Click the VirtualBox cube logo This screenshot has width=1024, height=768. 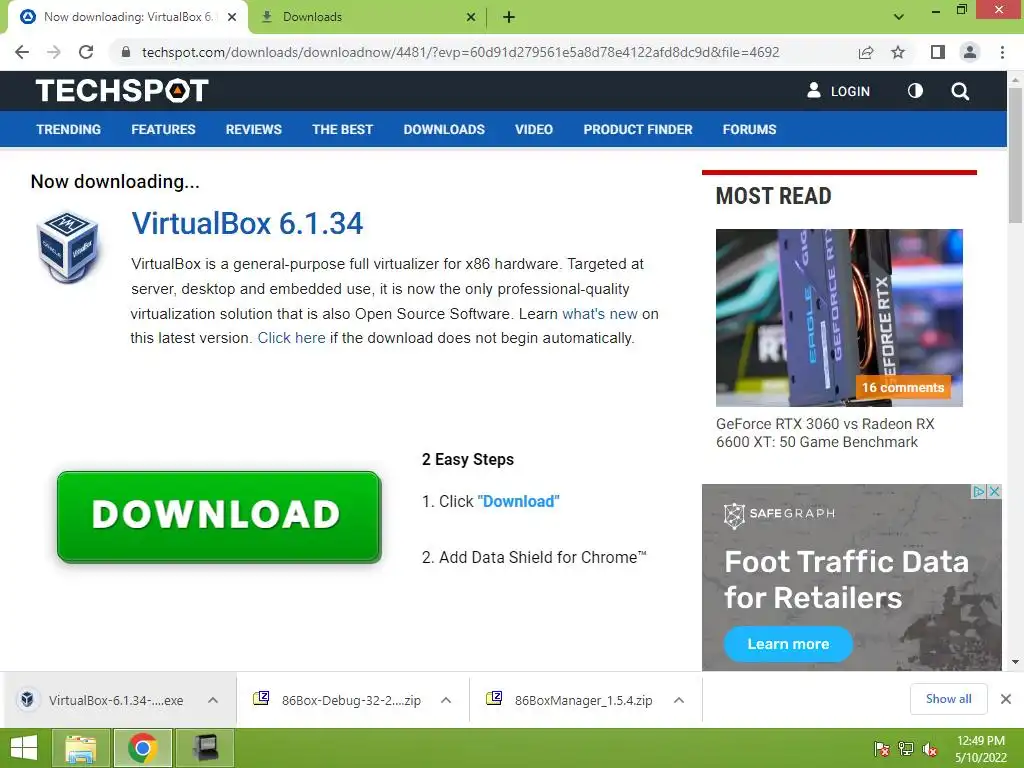pyautogui.click(x=67, y=247)
